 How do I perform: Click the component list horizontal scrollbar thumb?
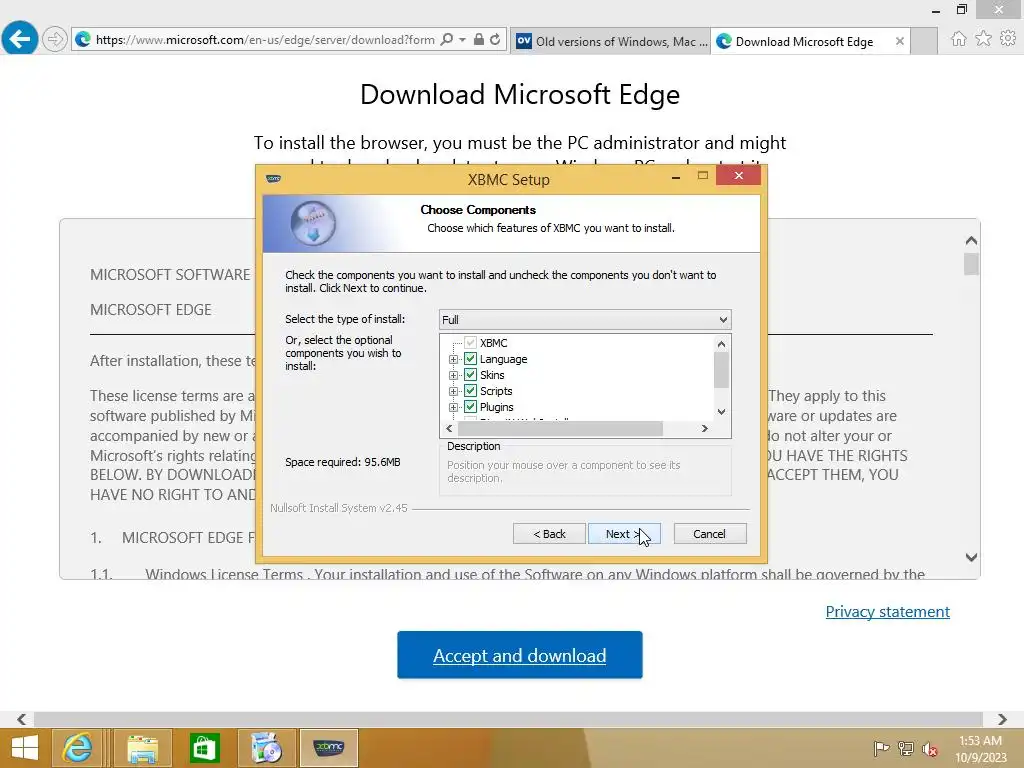click(560, 428)
